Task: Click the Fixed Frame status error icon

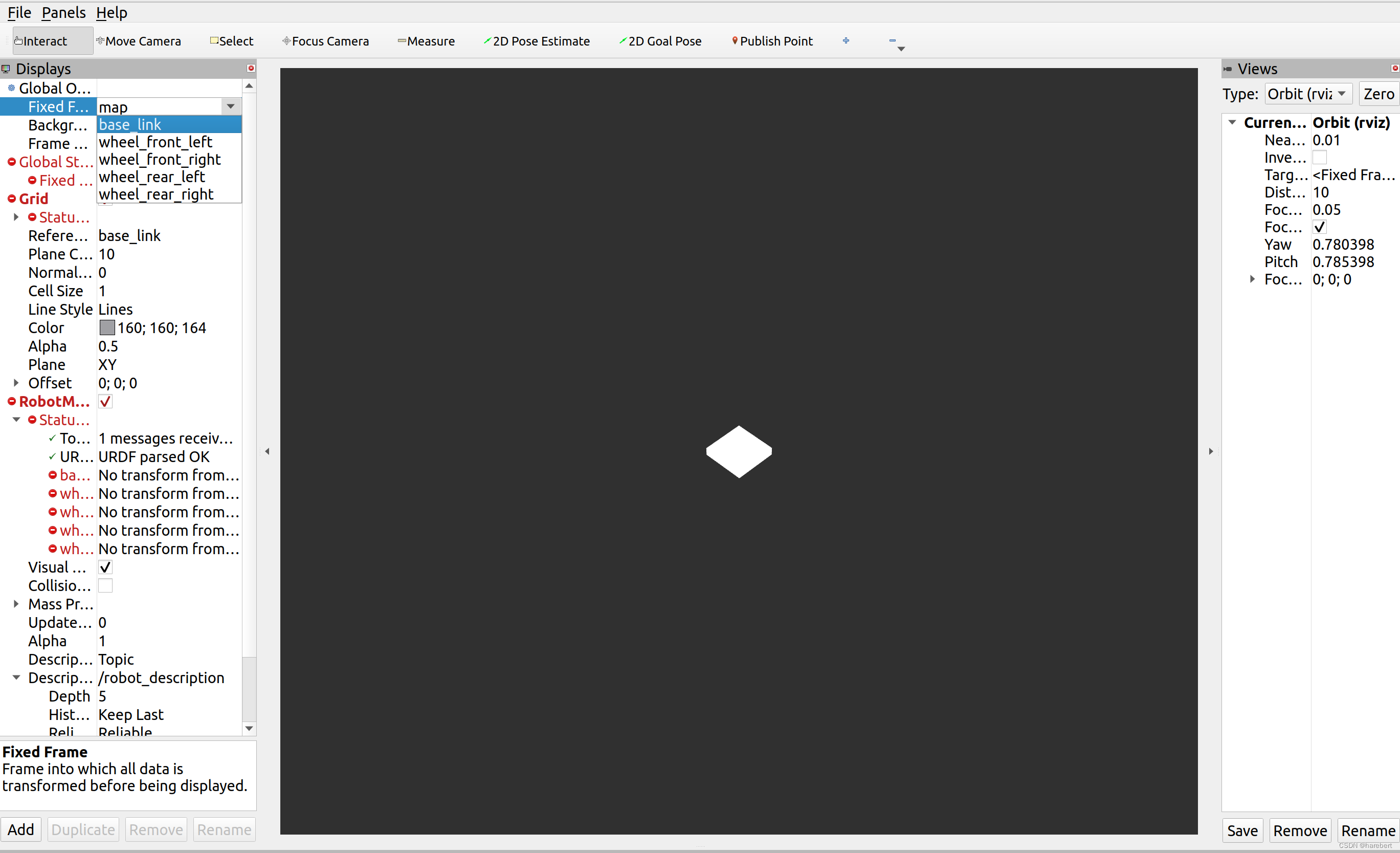Action: pyautogui.click(x=32, y=180)
